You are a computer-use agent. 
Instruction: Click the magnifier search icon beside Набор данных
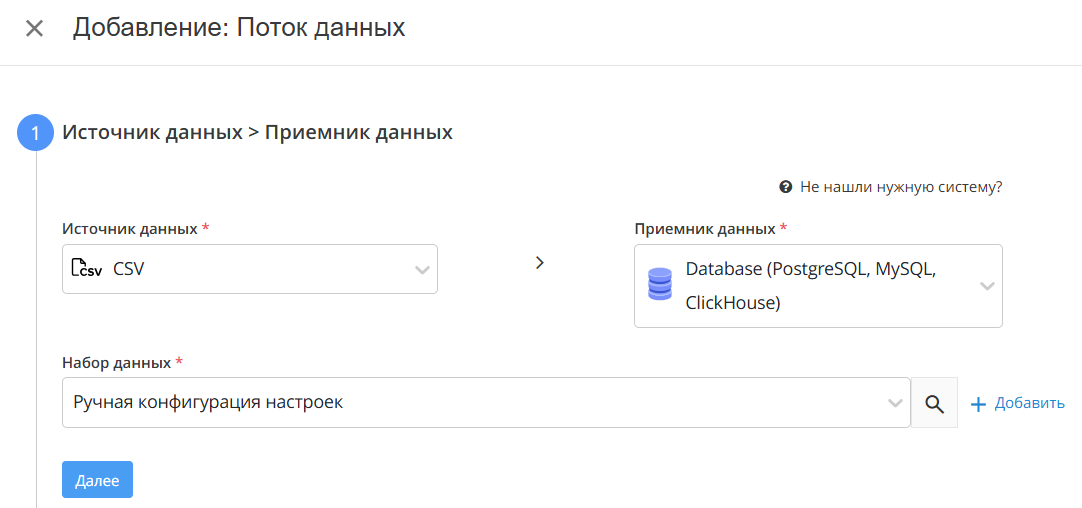click(x=934, y=403)
